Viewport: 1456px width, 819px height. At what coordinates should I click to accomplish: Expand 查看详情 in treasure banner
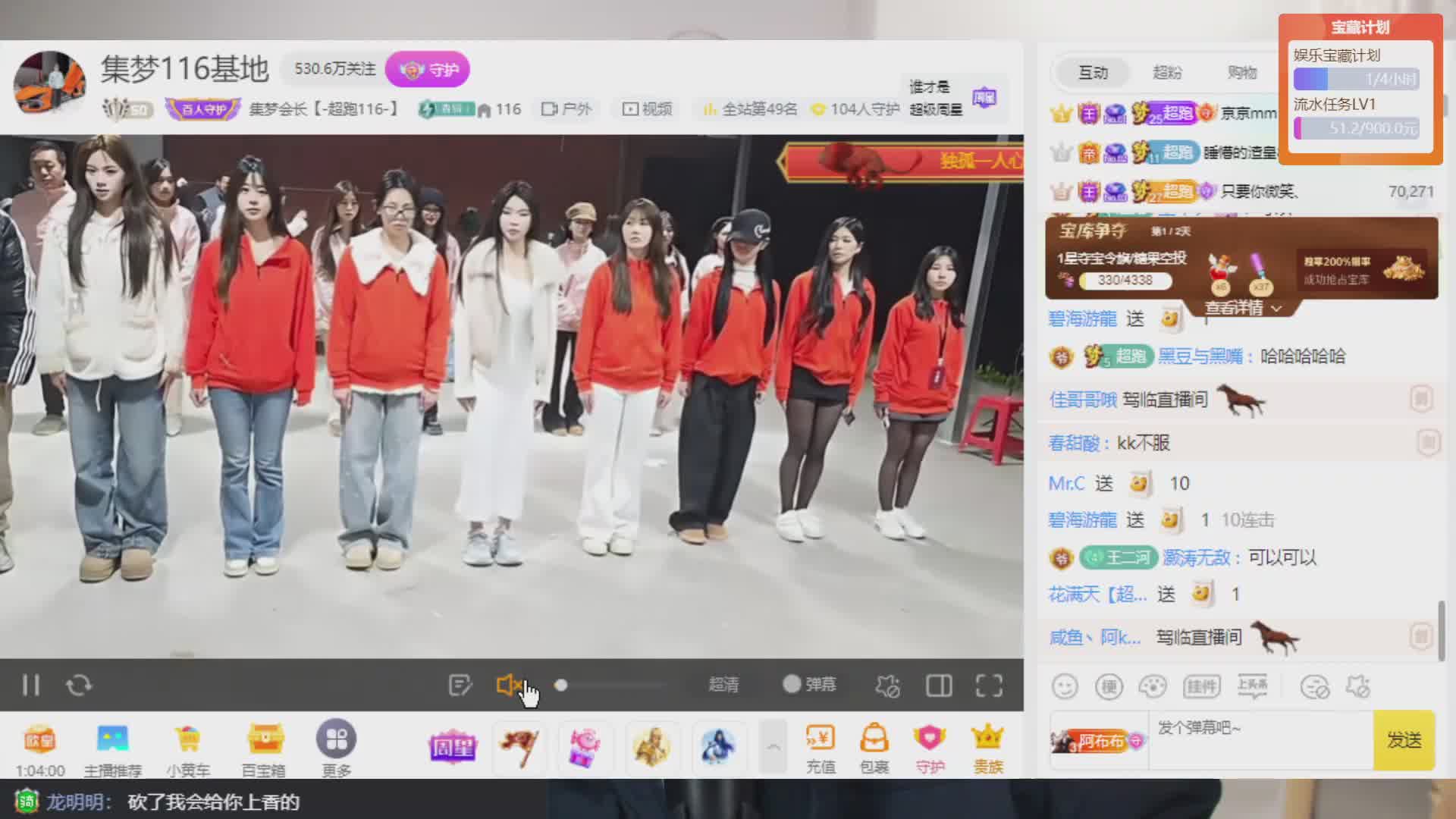tap(1242, 308)
